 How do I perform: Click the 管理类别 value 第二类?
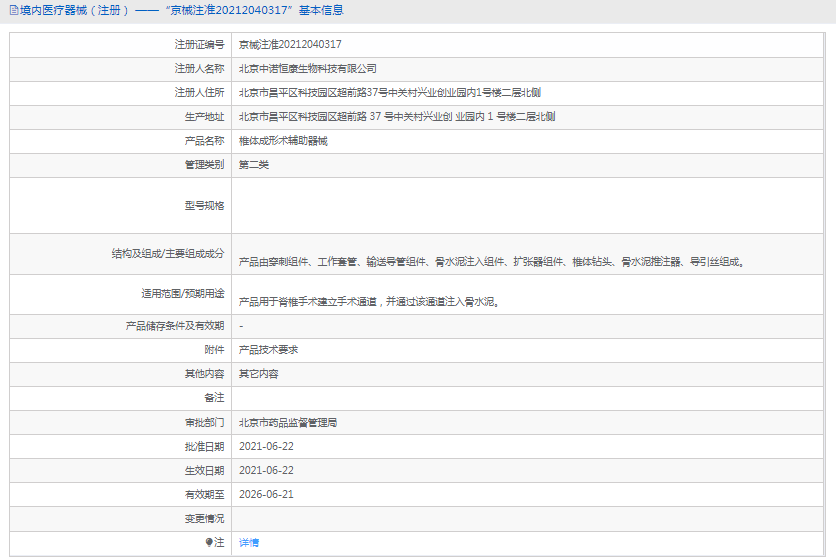click(x=254, y=165)
